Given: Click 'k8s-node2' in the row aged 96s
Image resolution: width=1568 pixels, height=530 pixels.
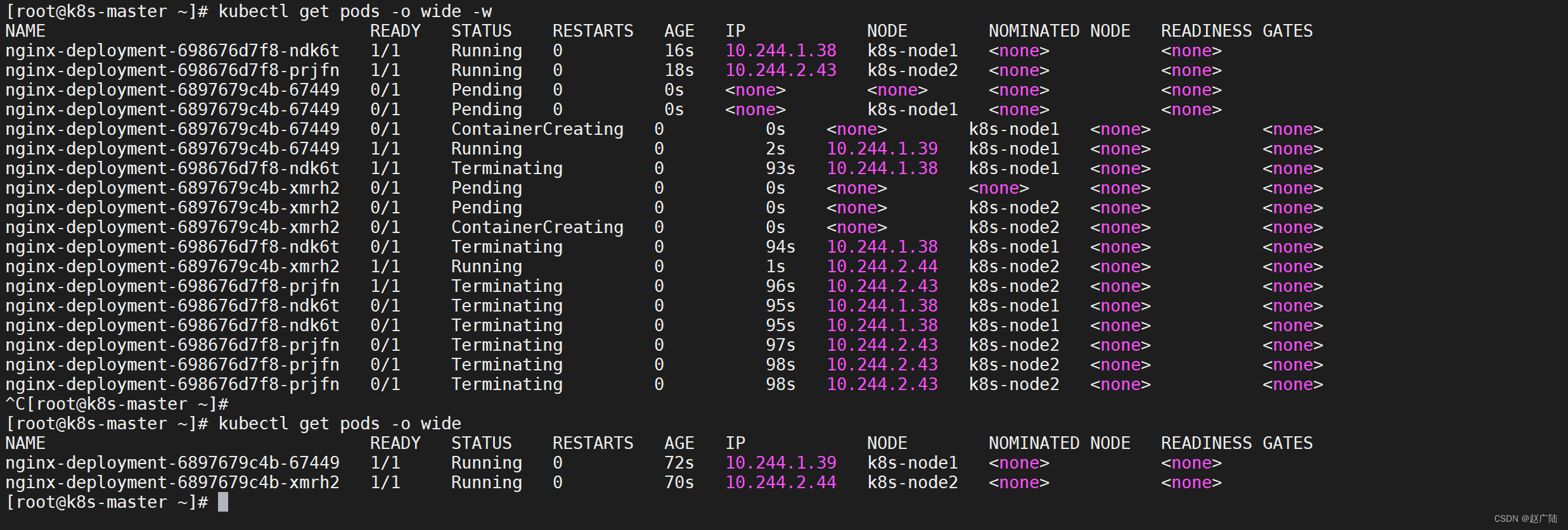Looking at the screenshot, I should (x=1014, y=286).
